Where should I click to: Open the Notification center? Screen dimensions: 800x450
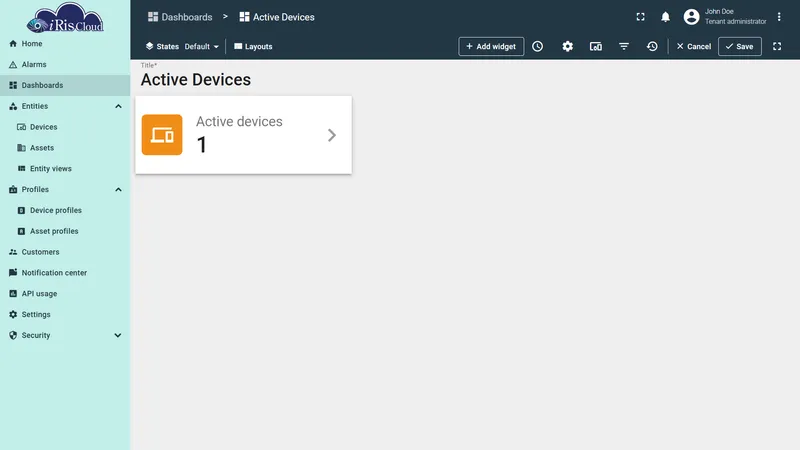[x=65, y=273]
